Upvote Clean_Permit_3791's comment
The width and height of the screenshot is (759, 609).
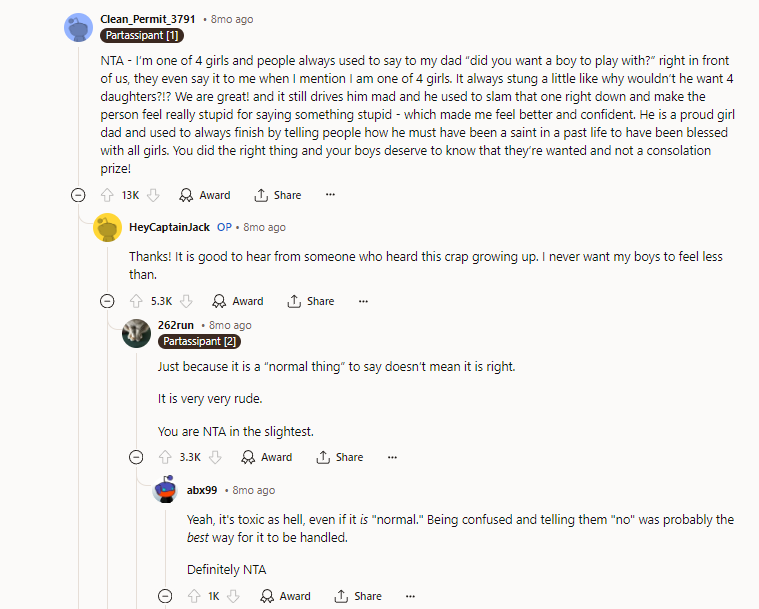pos(107,195)
